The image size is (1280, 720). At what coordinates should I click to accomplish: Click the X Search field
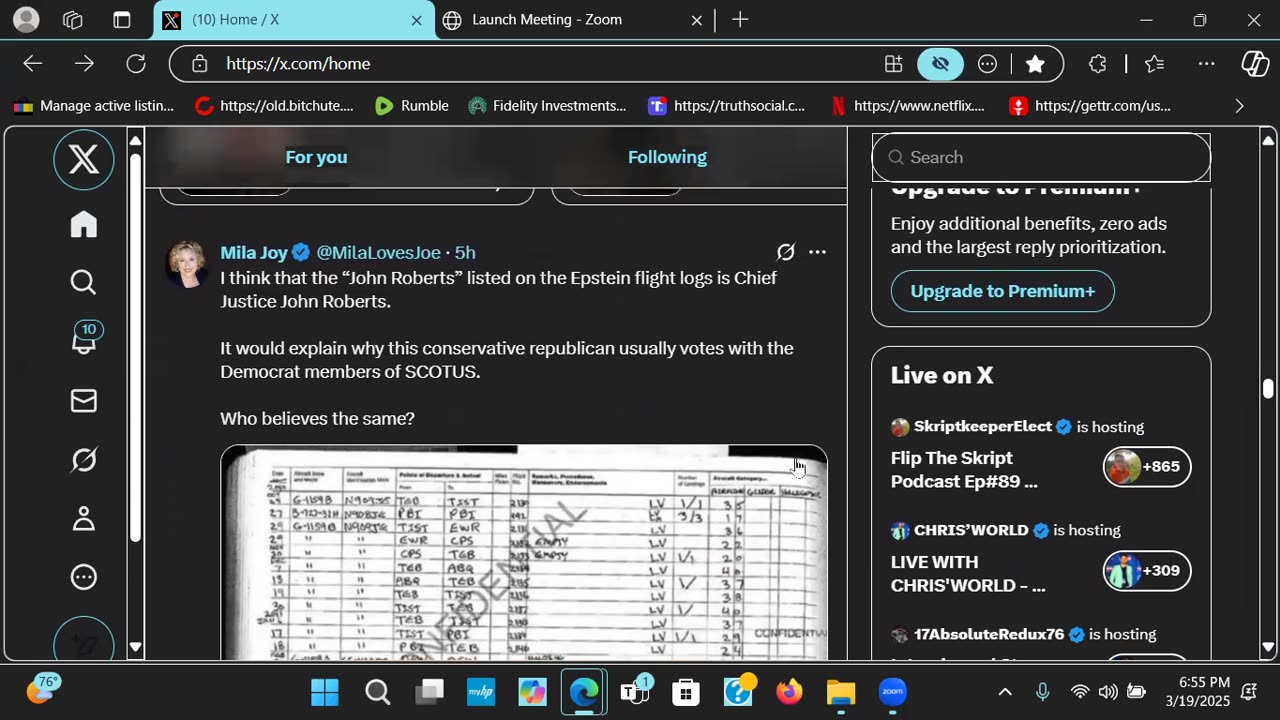(1041, 157)
